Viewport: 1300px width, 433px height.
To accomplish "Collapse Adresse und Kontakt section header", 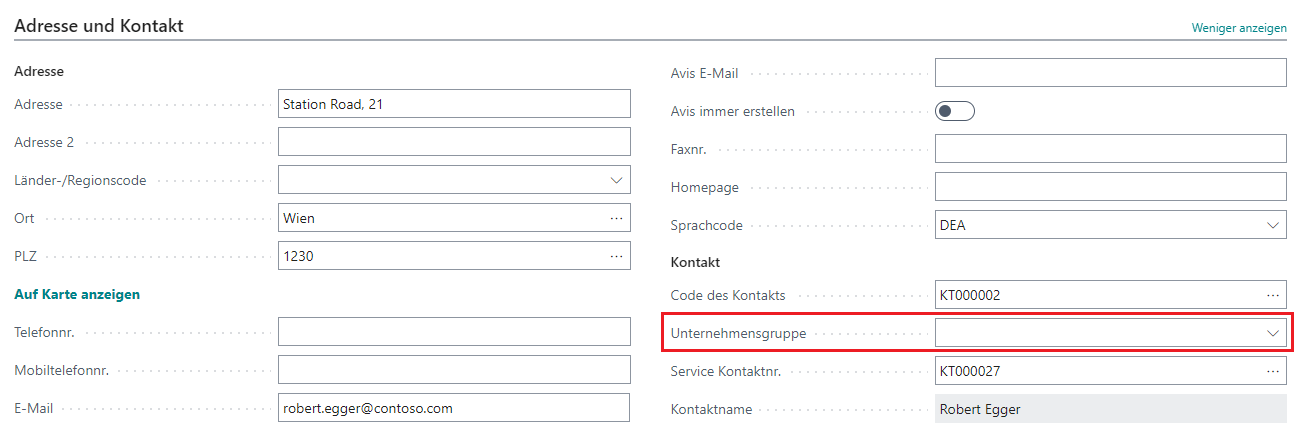I will [99, 27].
